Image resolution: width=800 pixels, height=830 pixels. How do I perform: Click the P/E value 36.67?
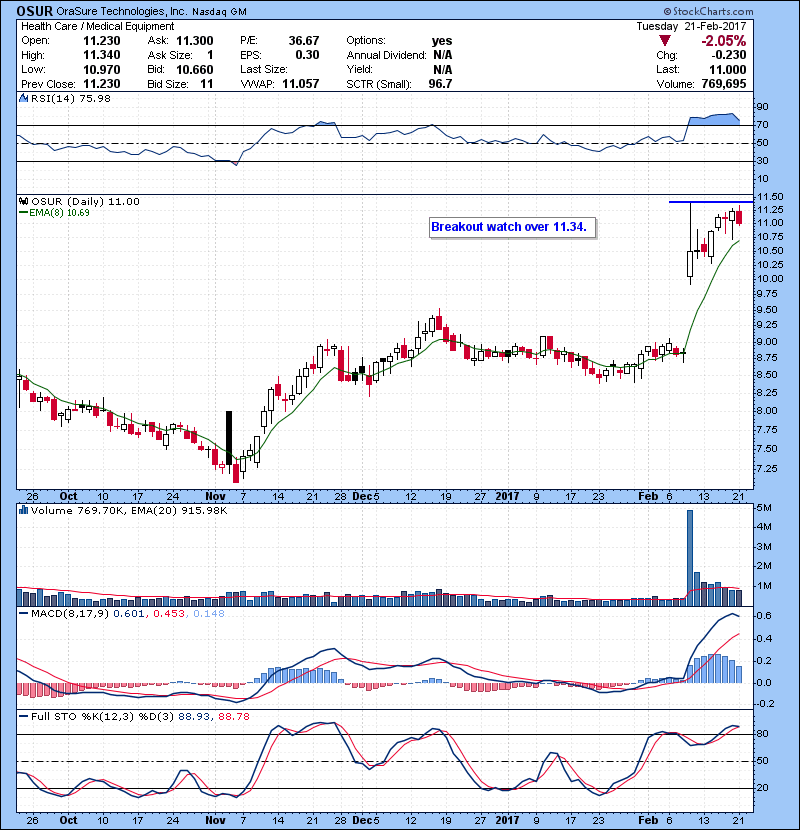click(x=304, y=41)
